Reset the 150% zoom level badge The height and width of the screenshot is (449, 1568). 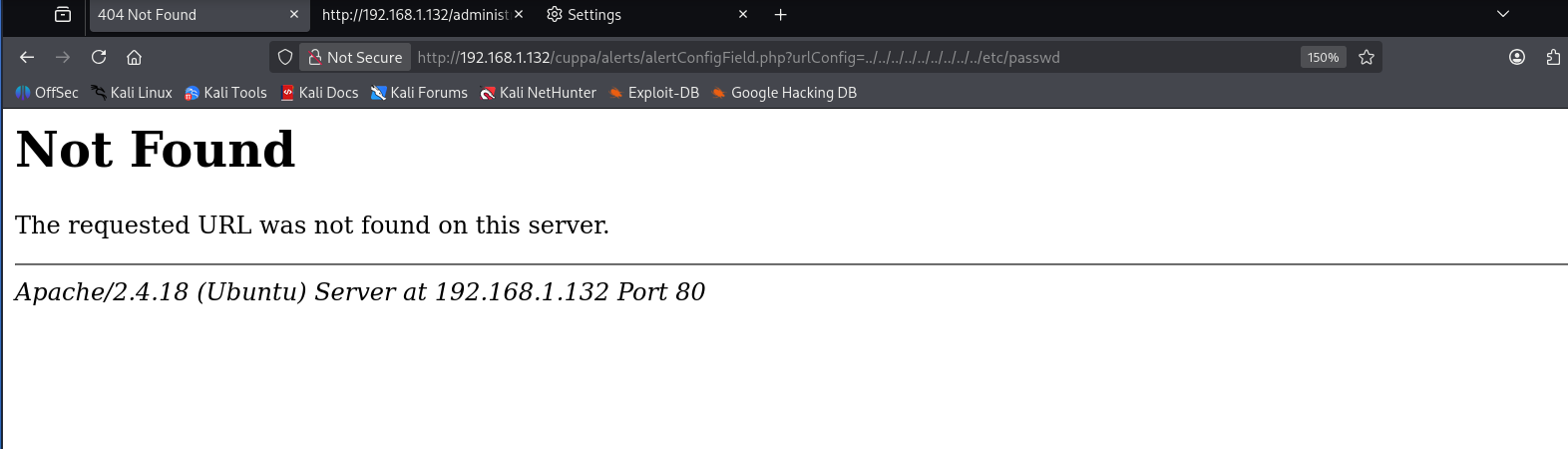1323,57
